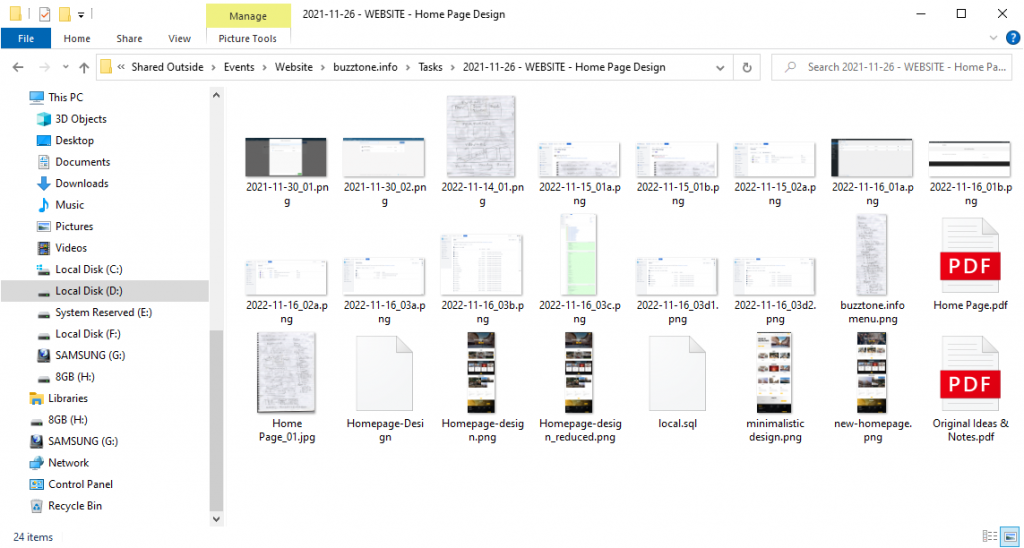Click the Refresh button beside address bar
The height and width of the screenshot is (548, 1024).
[x=747, y=67]
